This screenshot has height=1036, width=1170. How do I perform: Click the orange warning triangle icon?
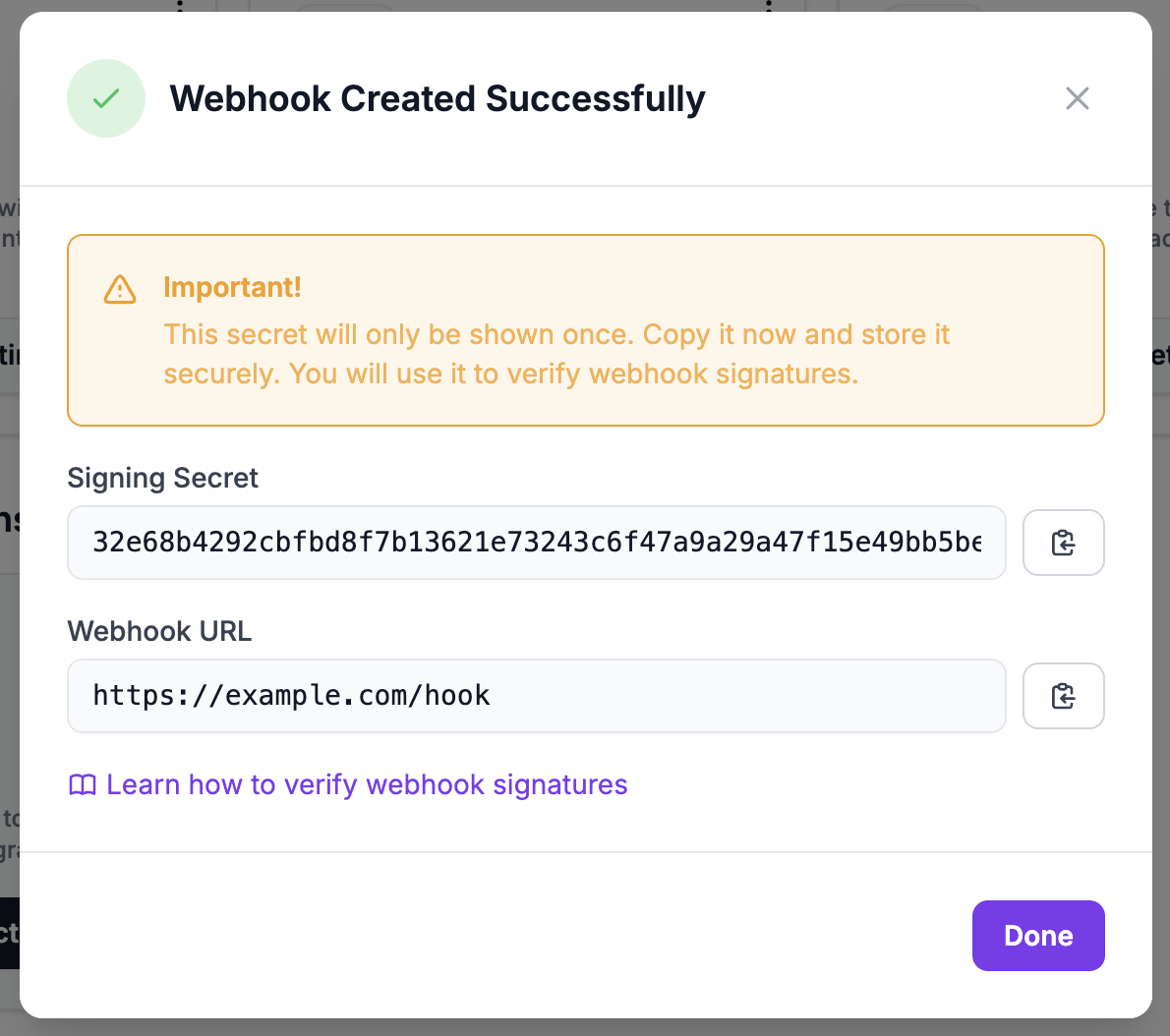click(x=119, y=289)
